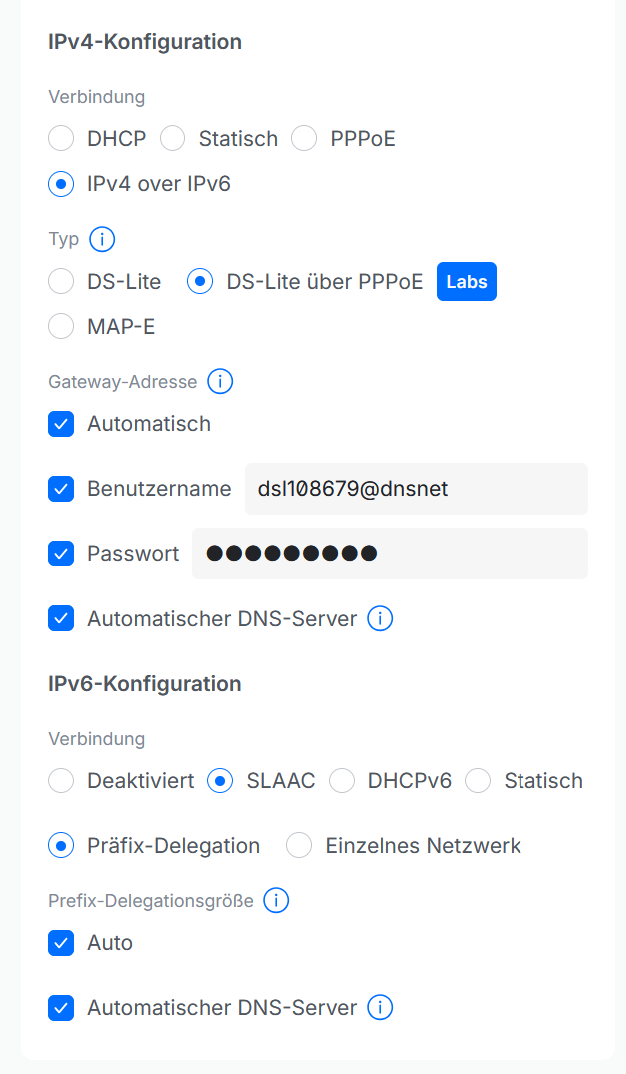Uncheck the Auto prefix size checkbox

click(61, 943)
